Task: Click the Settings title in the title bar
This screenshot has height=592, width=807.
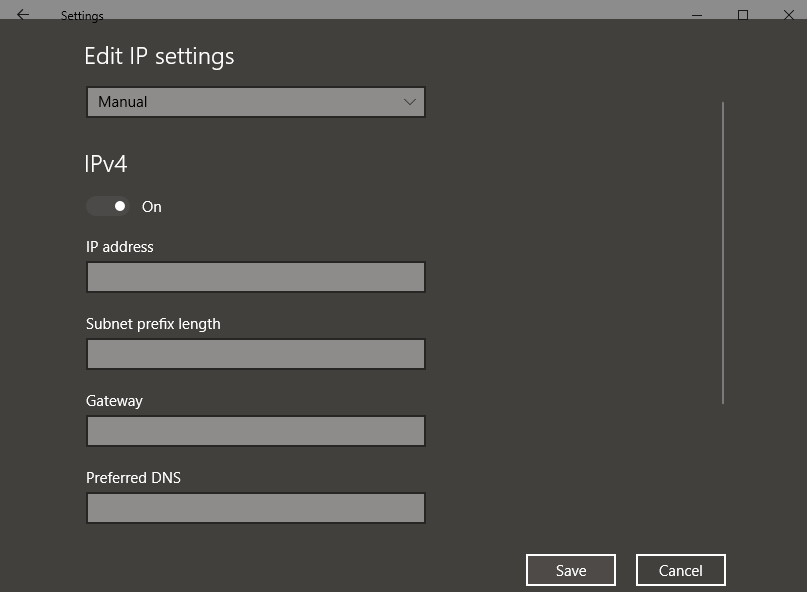Action: pos(82,16)
